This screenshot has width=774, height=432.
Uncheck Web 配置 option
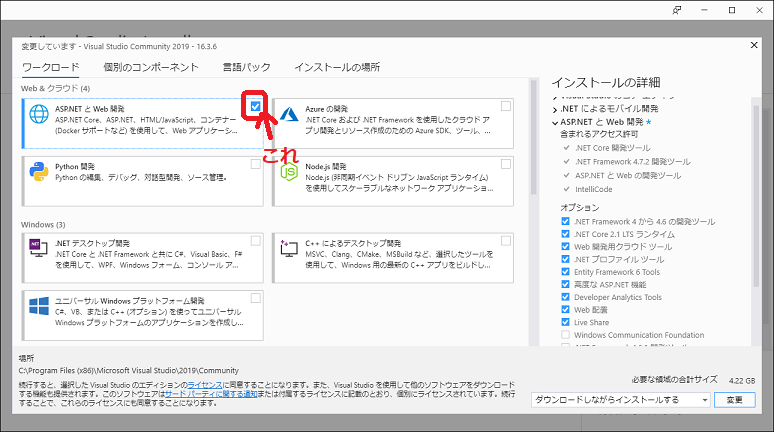[x=565, y=310]
